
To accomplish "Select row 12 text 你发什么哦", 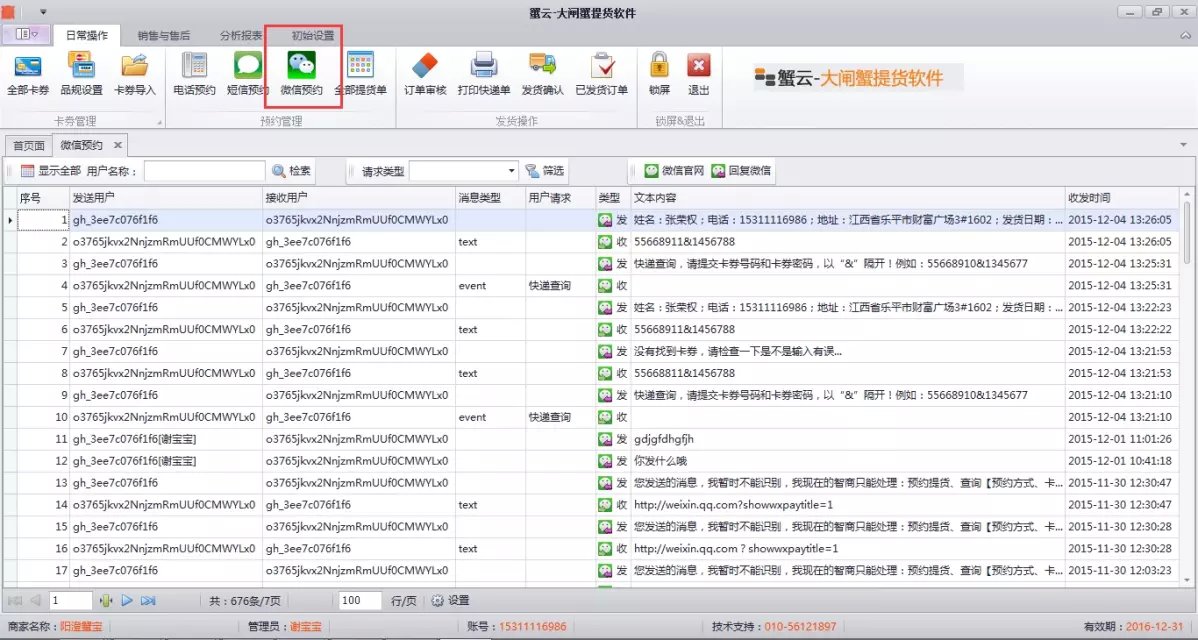I will [x=661, y=461].
